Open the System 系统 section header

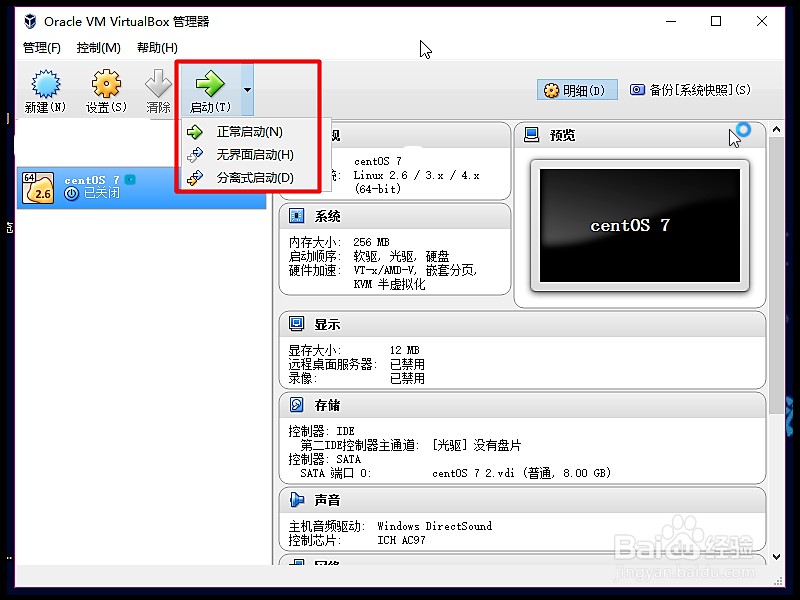click(394, 216)
